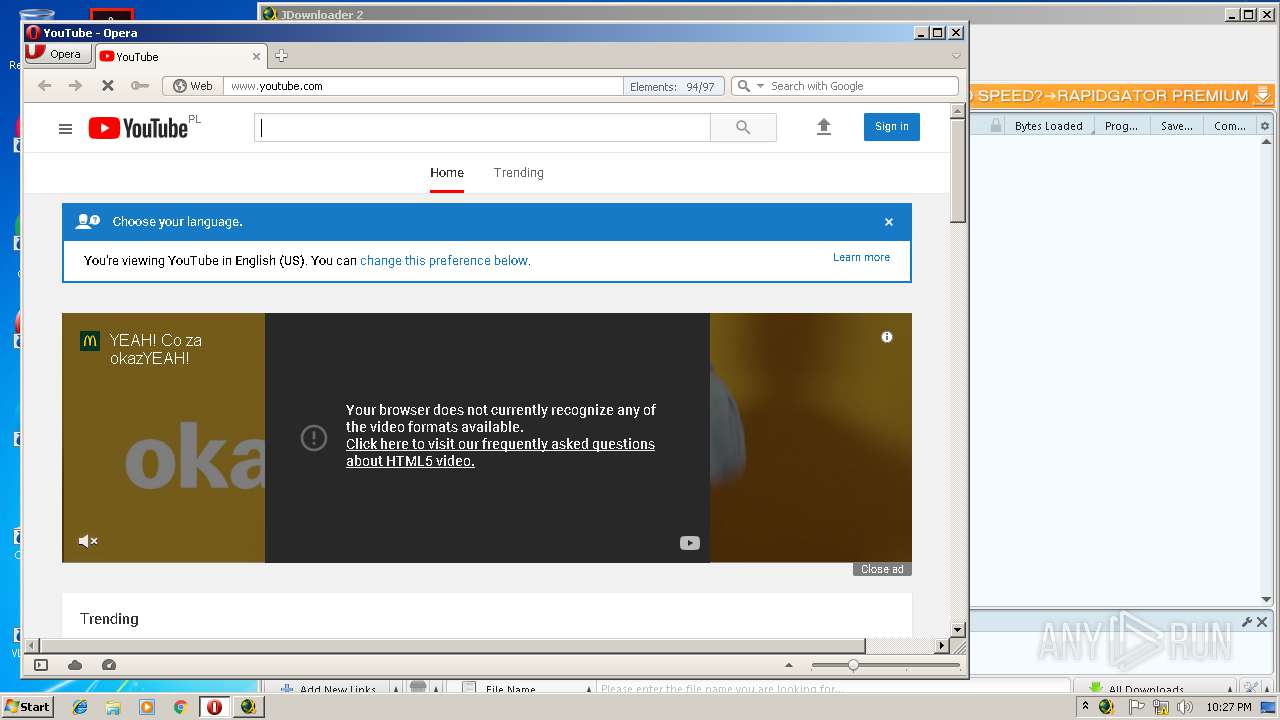This screenshot has width=1280, height=720.
Task: Click the YouTube search magnifier button
Action: click(x=743, y=127)
